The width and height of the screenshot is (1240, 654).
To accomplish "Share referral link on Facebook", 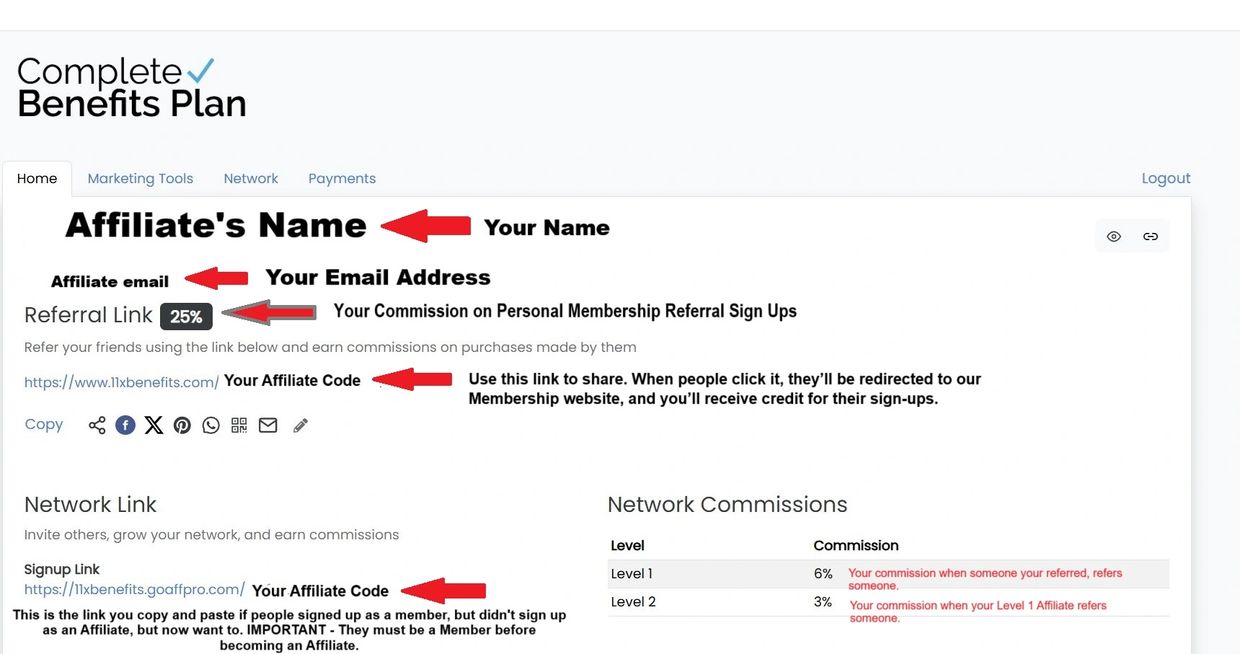I will [x=125, y=425].
